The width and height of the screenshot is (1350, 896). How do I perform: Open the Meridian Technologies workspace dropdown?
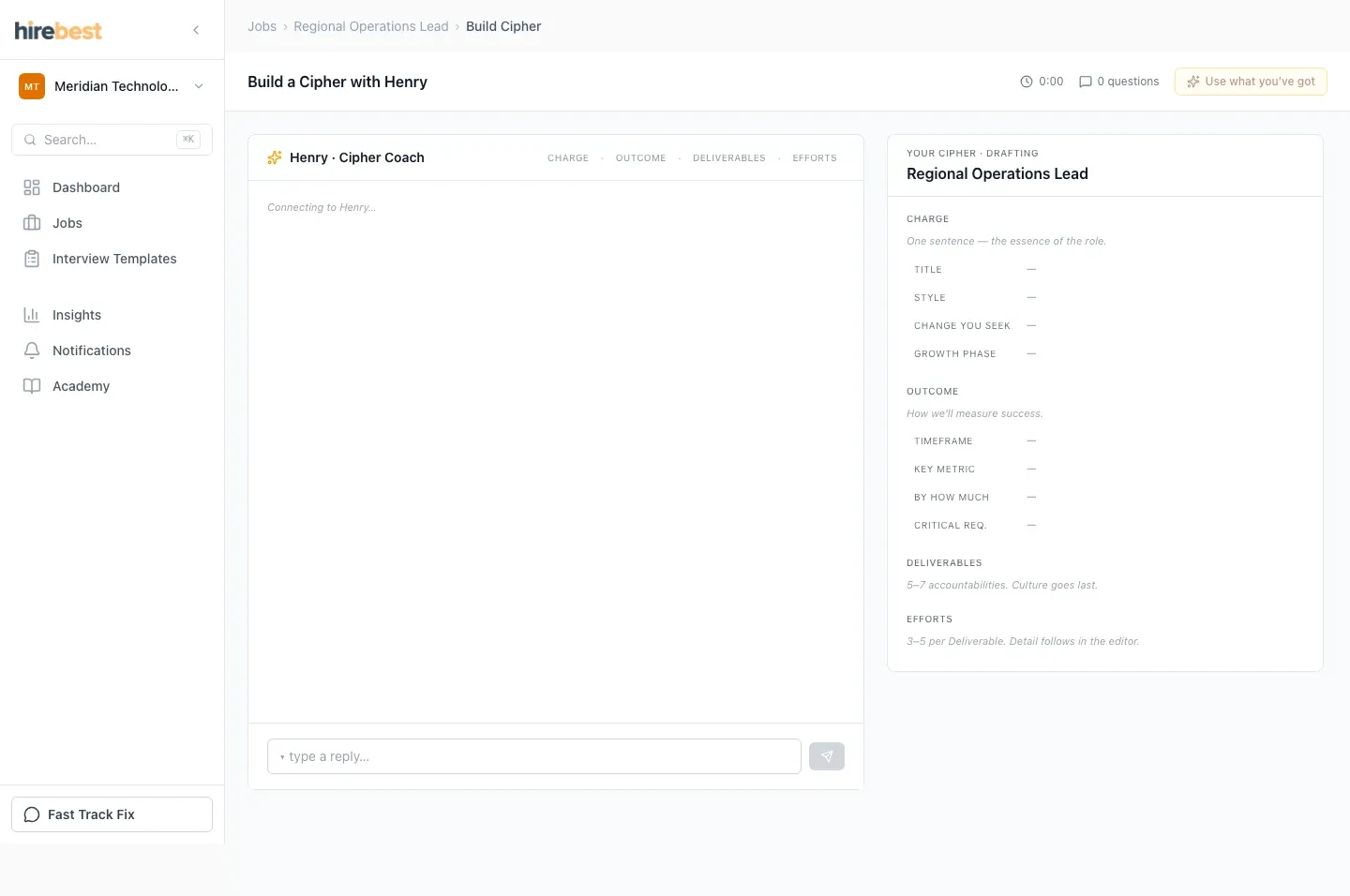point(112,86)
